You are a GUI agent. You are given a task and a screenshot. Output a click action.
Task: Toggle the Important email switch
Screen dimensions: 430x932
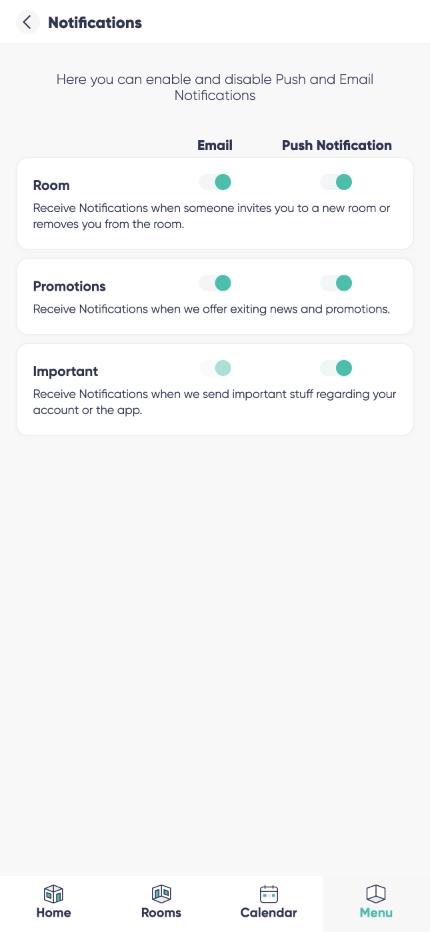click(215, 368)
